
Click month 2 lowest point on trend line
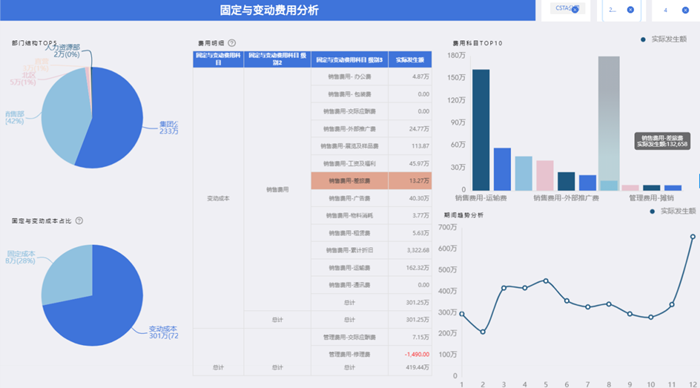[x=483, y=332]
